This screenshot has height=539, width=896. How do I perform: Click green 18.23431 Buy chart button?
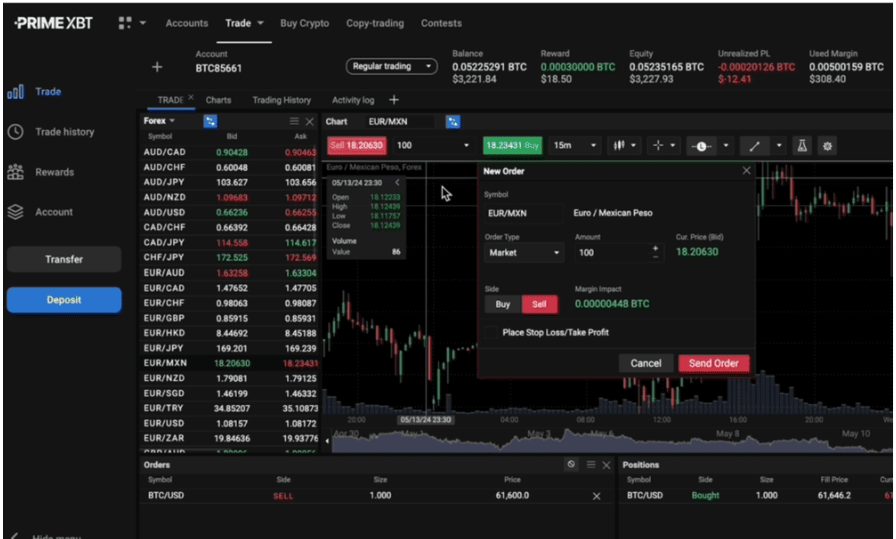pyautogui.click(x=512, y=146)
